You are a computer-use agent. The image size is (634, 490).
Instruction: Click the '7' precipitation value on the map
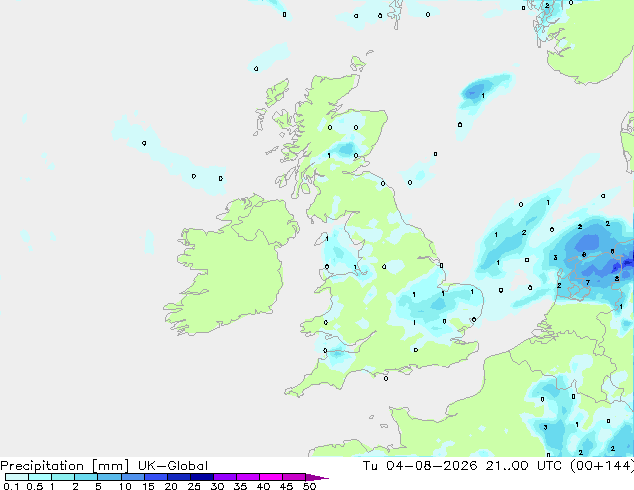tap(588, 282)
